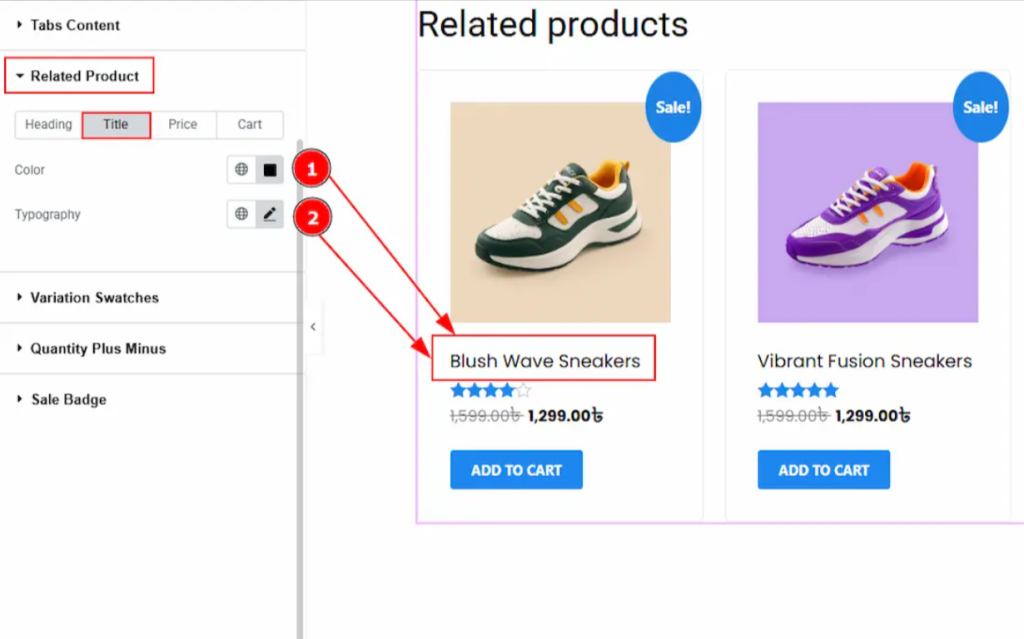Viewport: 1024px width, 639px height.
Task: Switch to the Price tab
Action: 183,125
